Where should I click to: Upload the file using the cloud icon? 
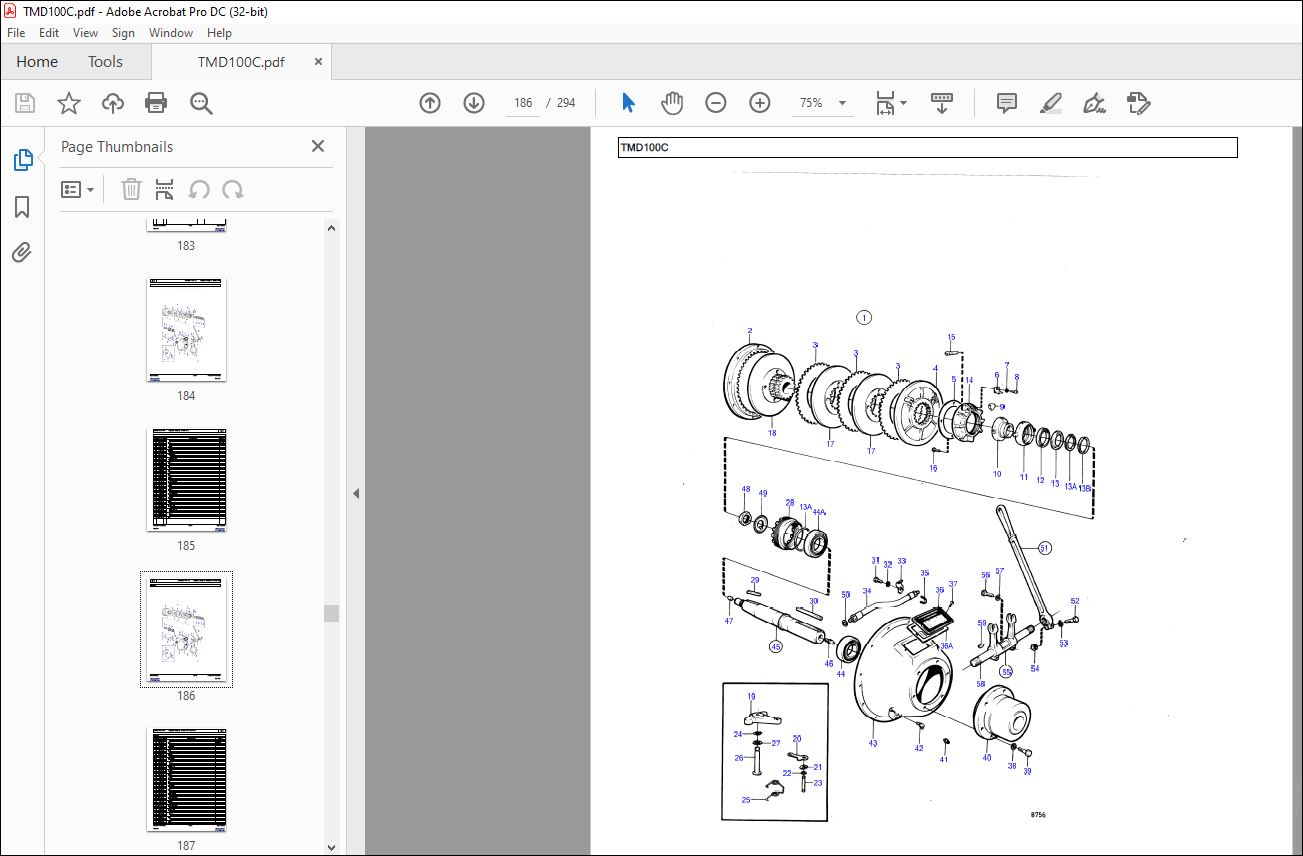[113, 103]
